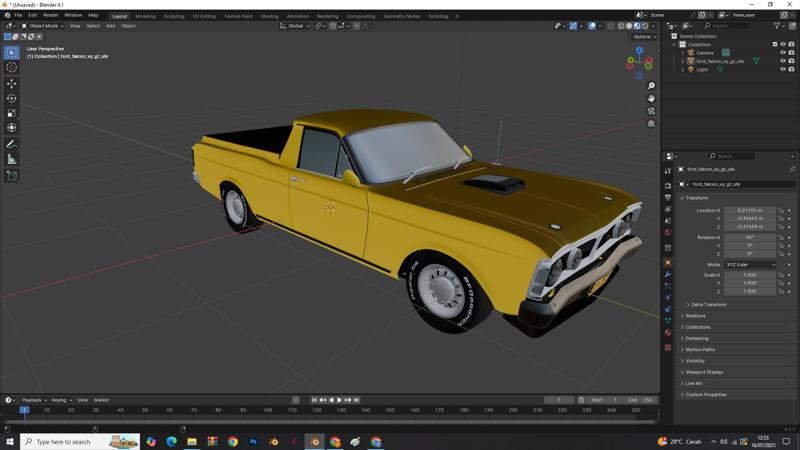Open the Global orientation dropdown
The image size is (800, 450).
pos(295,26)
